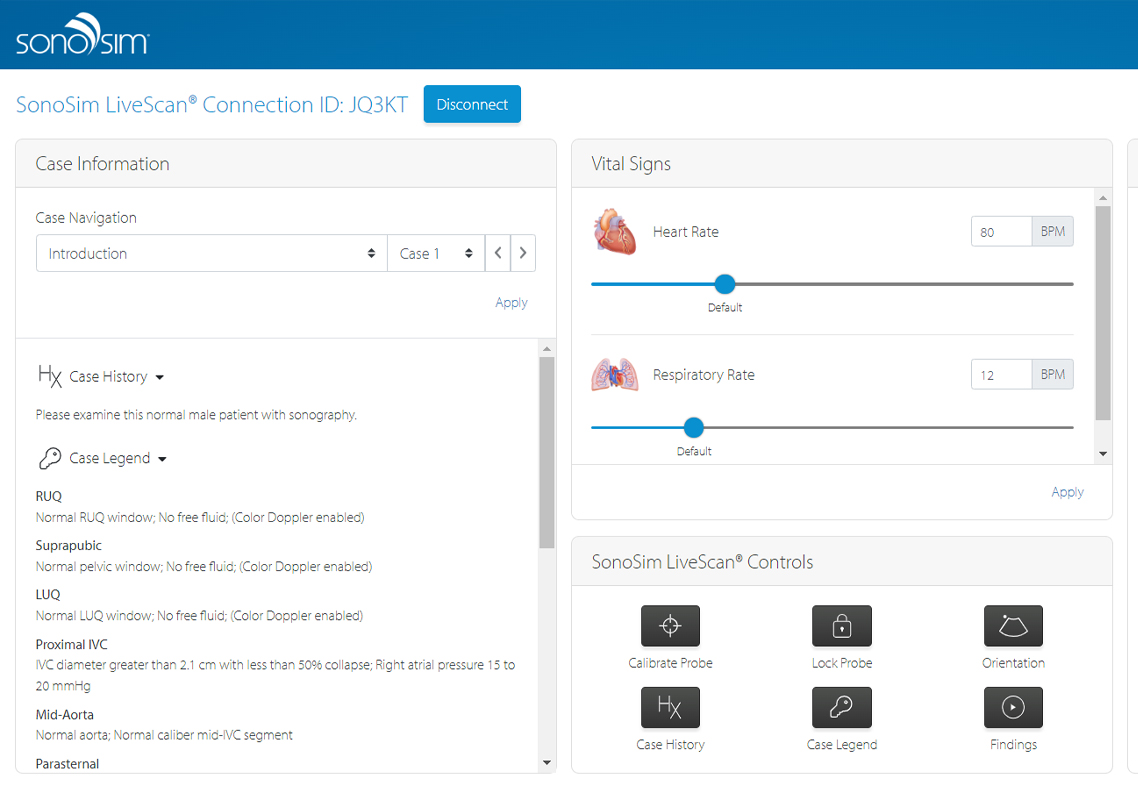Click the Case Information scrollbar down arrow
This screenshot has height=786, width=1138.
547,763
